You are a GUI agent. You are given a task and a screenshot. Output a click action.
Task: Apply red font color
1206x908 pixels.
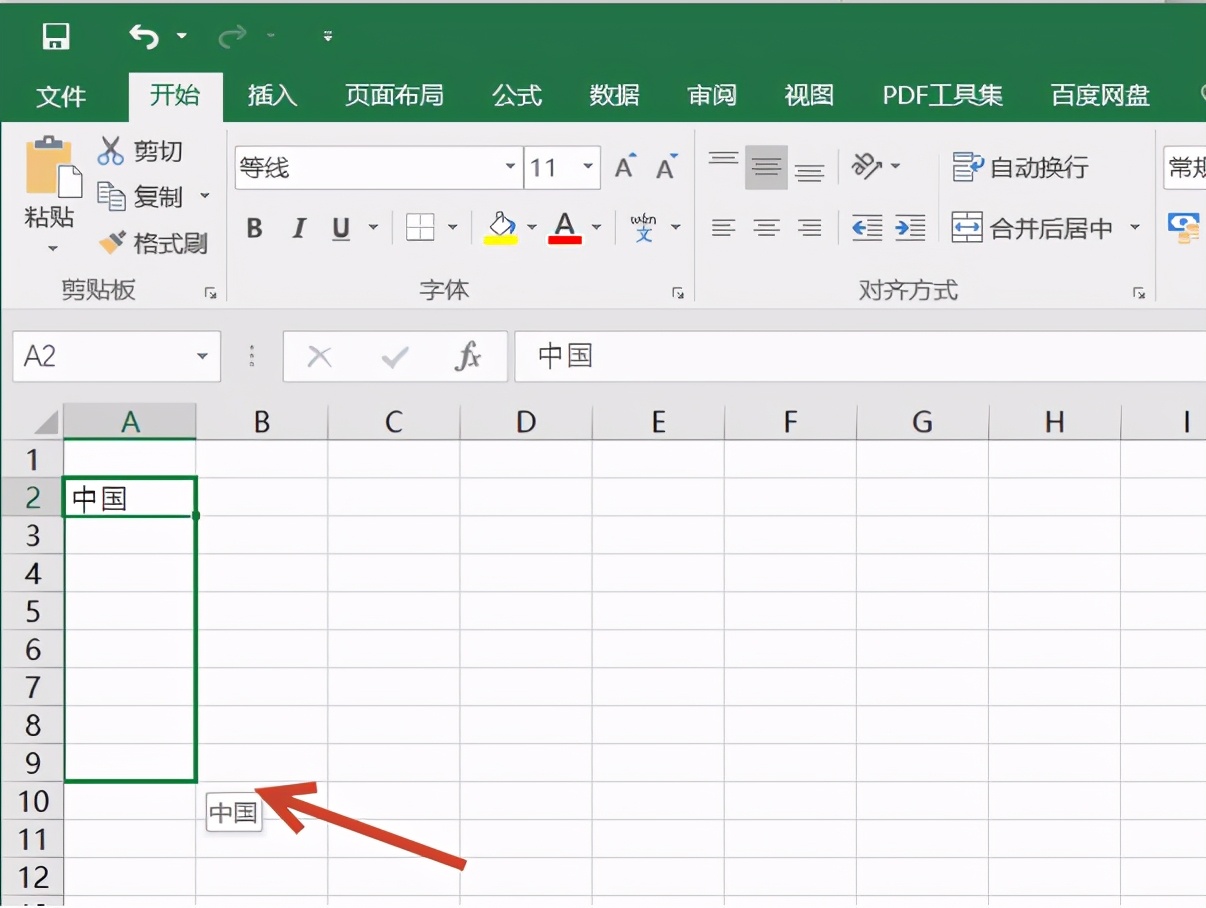565,228
